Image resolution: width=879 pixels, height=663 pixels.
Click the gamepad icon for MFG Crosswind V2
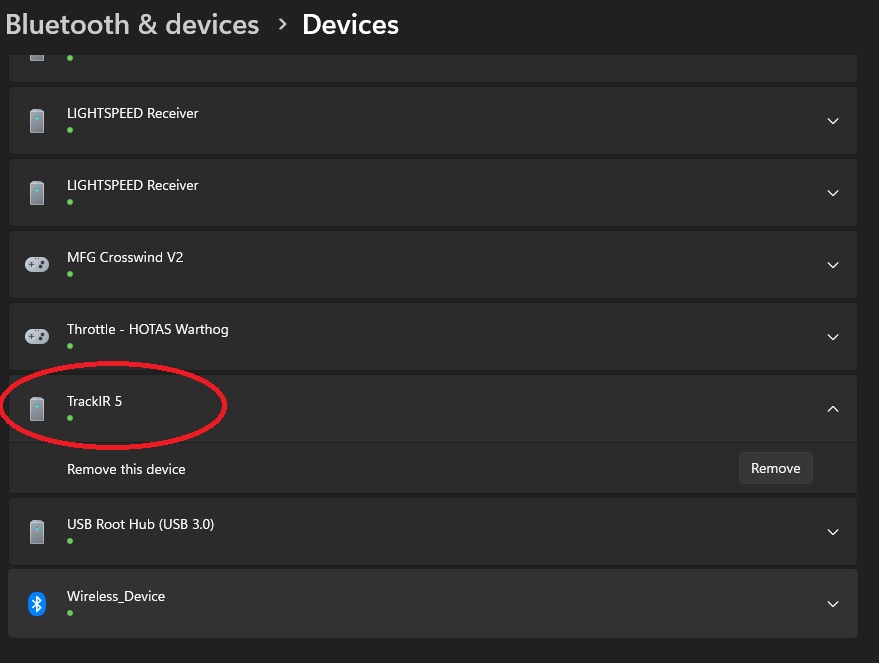(x=37, y=264)
